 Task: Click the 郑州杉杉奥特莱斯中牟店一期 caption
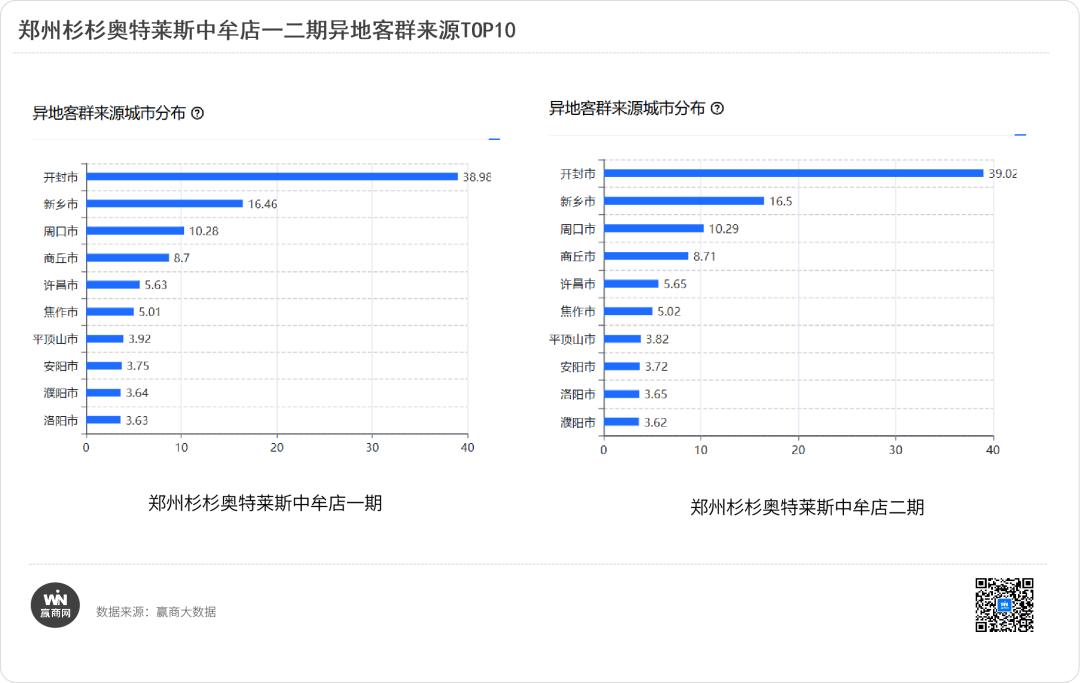(x=265, y=503)
